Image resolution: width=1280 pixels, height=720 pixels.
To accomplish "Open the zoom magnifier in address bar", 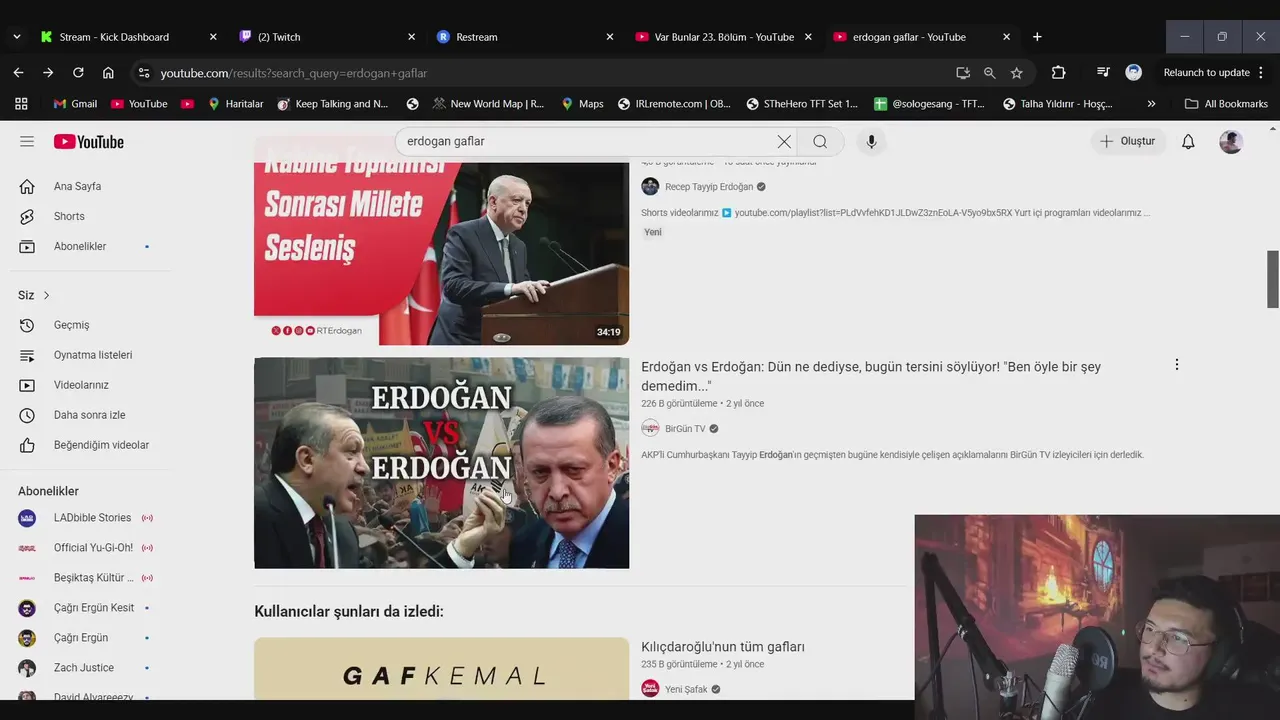I will tap(989, 73).
